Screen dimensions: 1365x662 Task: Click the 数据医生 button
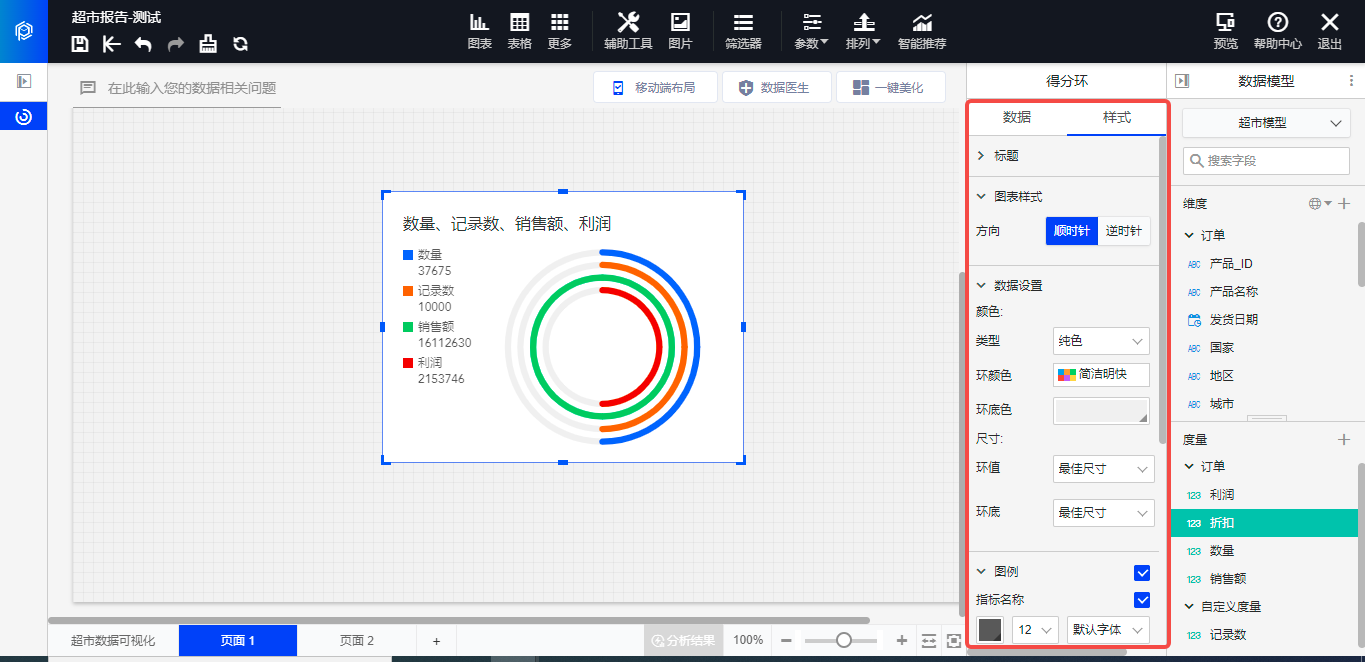pos(773,88)
